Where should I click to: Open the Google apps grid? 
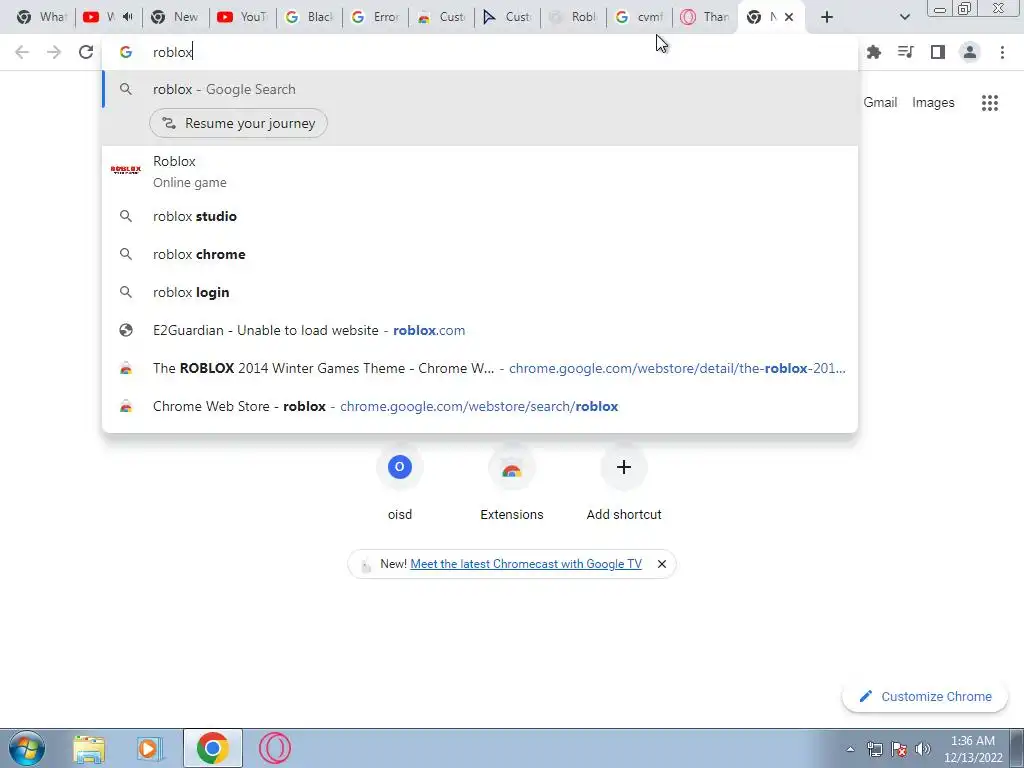point(989,103)
